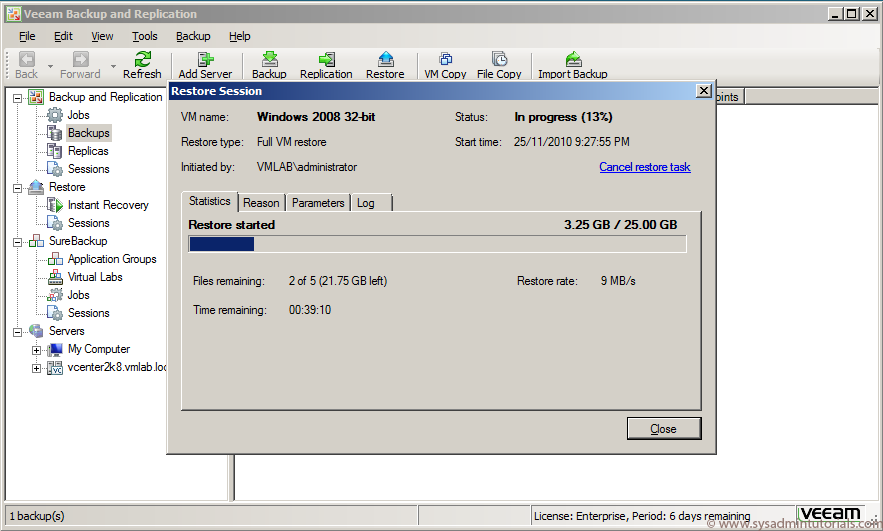This screenshot has height=531, width=883.
Task: Select Sessions under Backup and Replication
Action: tap(89, 169)
